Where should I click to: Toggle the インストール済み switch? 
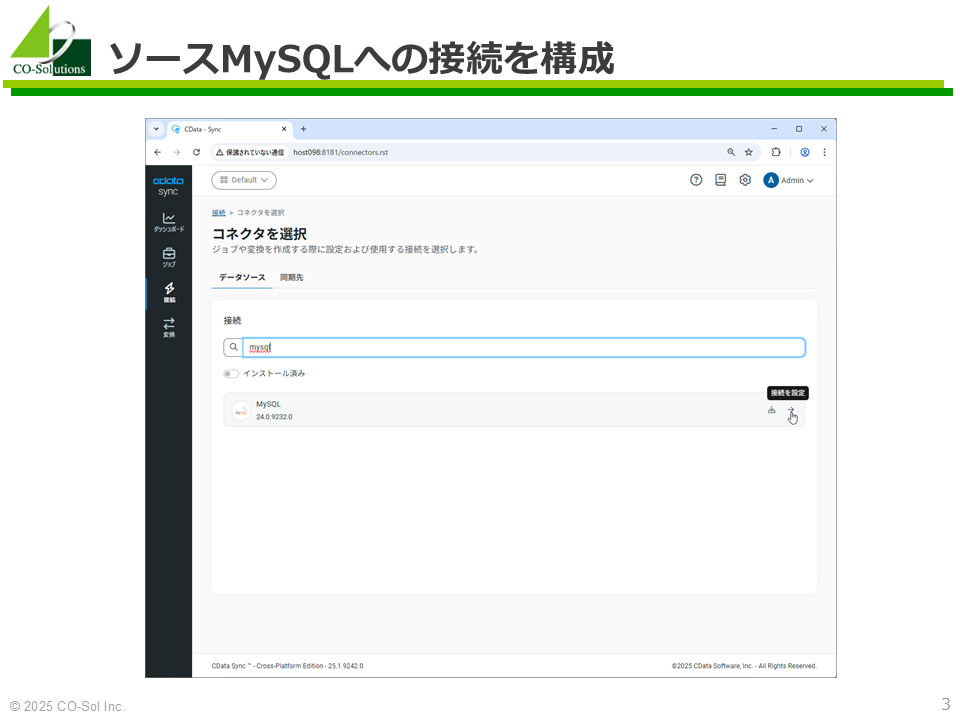(231, 373)
